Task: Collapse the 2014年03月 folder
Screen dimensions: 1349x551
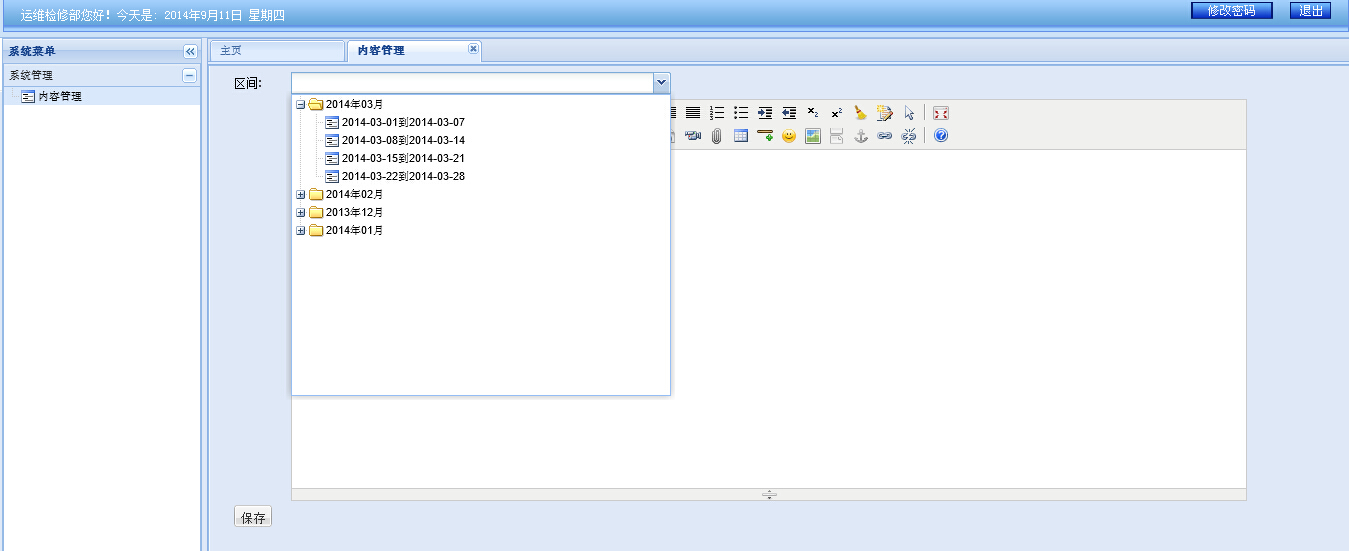Action: 301,104
